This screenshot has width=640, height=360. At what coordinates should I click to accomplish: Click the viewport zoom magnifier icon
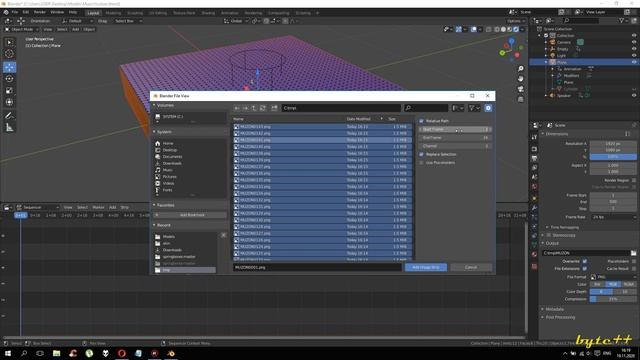tap(520, 69)
